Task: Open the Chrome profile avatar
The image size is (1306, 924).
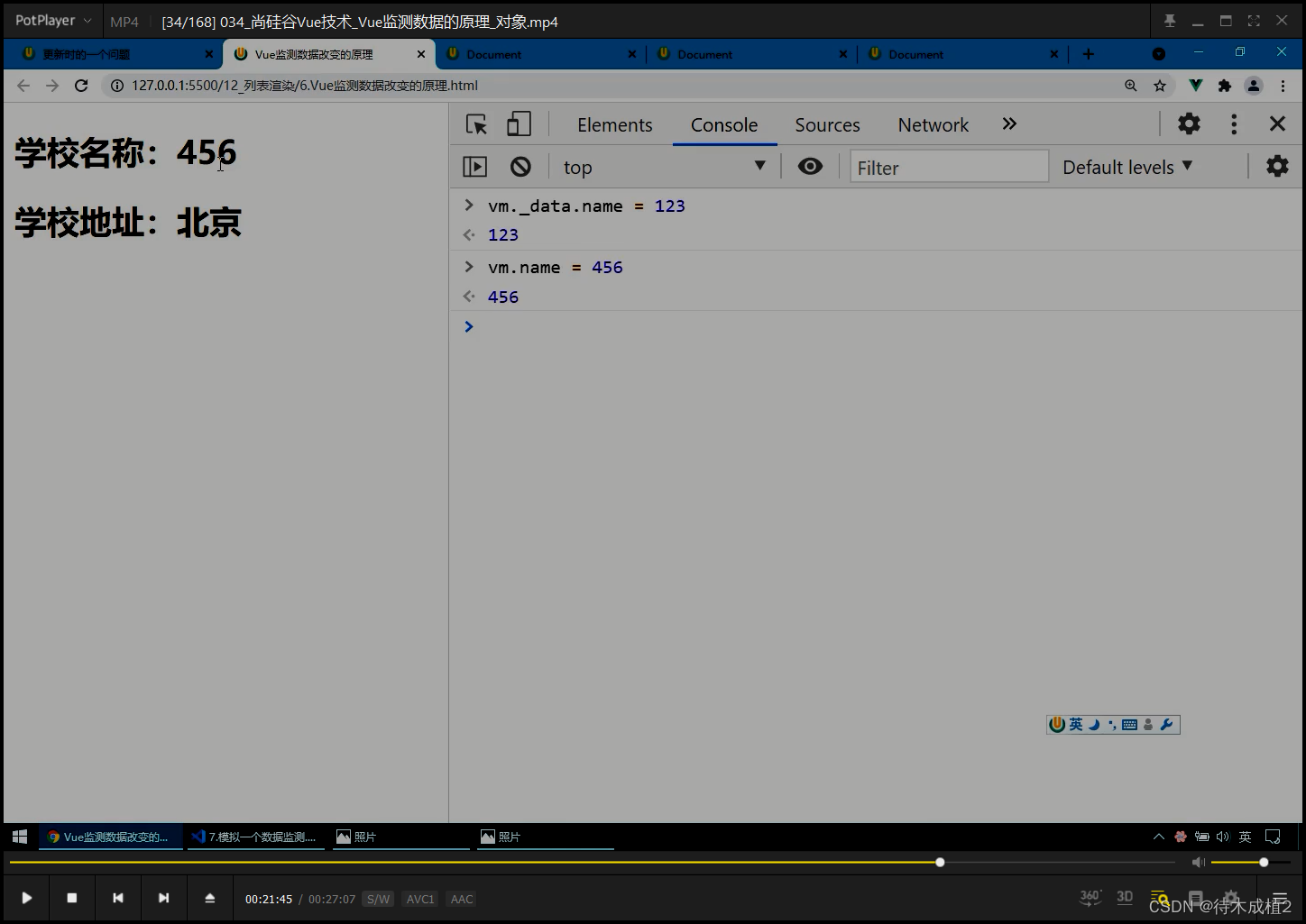Action: coord(1254,86)
